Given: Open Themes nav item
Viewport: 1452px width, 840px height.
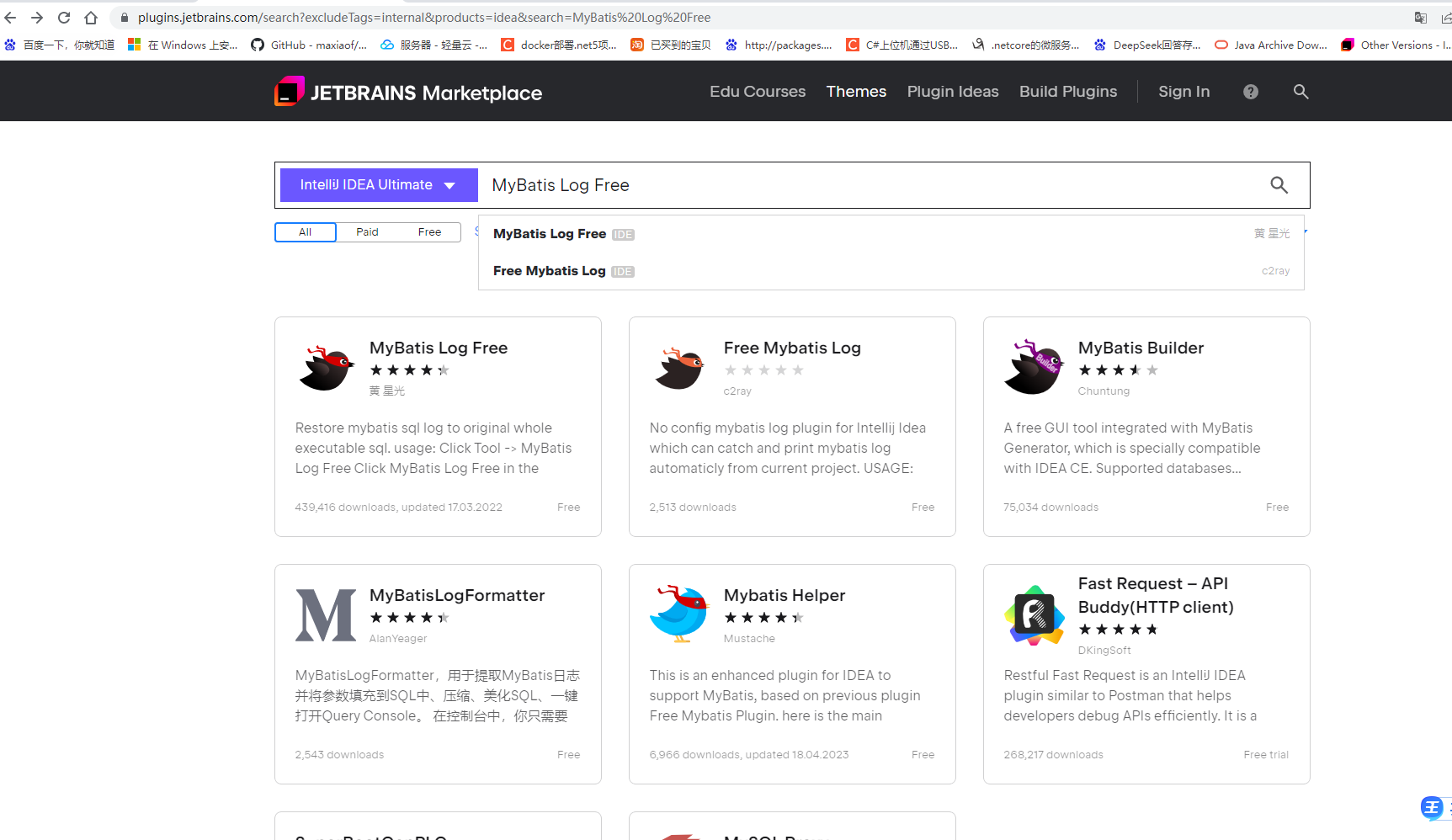Looking at the screenshot, I should tap(856, 92).
